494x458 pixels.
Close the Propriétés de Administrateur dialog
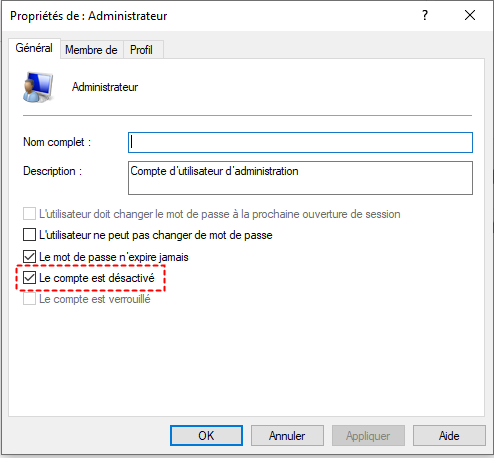pos(470,15)
